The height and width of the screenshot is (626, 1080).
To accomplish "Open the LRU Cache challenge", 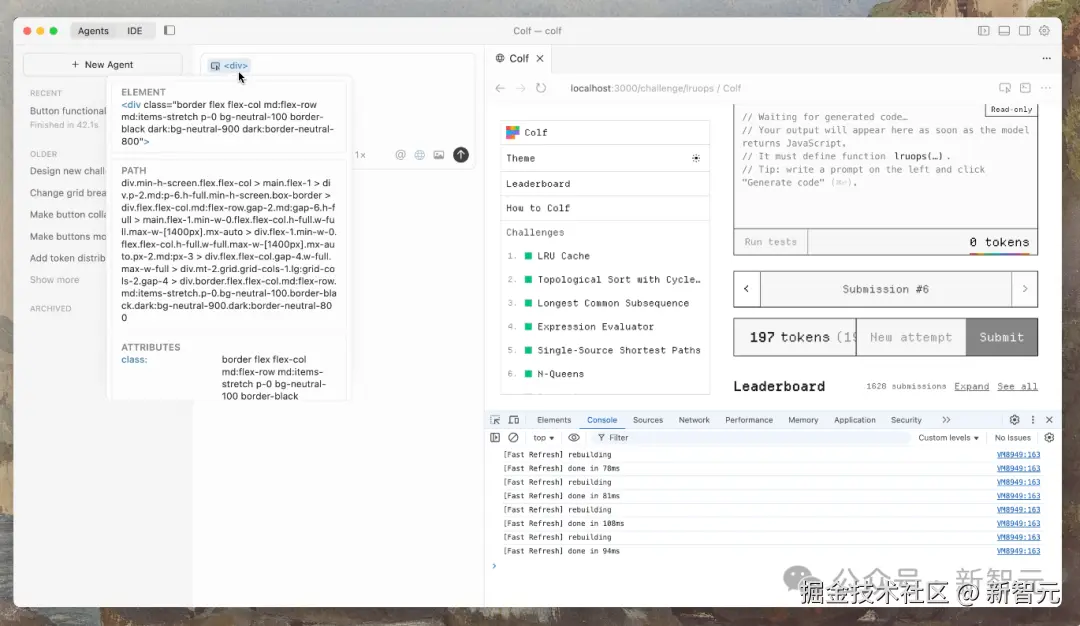I will pyautogui.click(x=563, y=256).
